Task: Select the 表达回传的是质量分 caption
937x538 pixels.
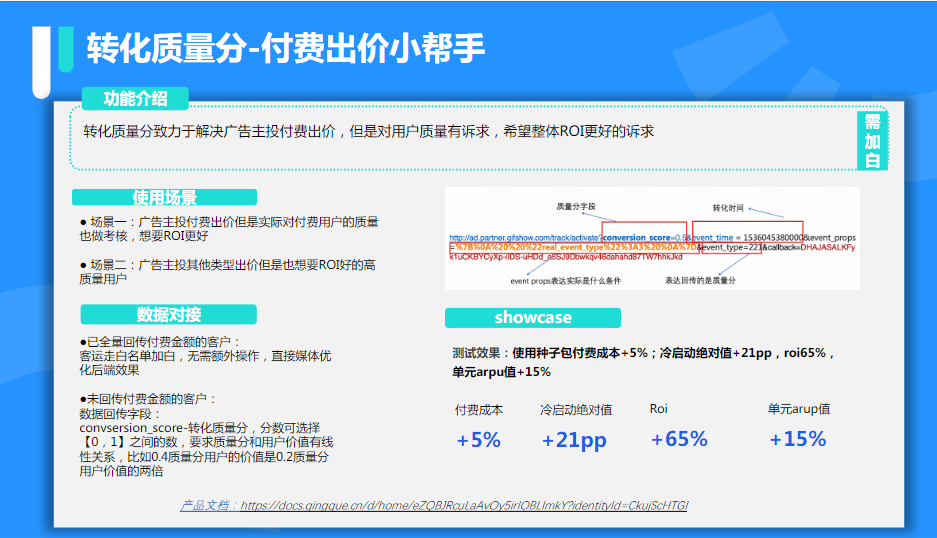Action: [700, 280]
